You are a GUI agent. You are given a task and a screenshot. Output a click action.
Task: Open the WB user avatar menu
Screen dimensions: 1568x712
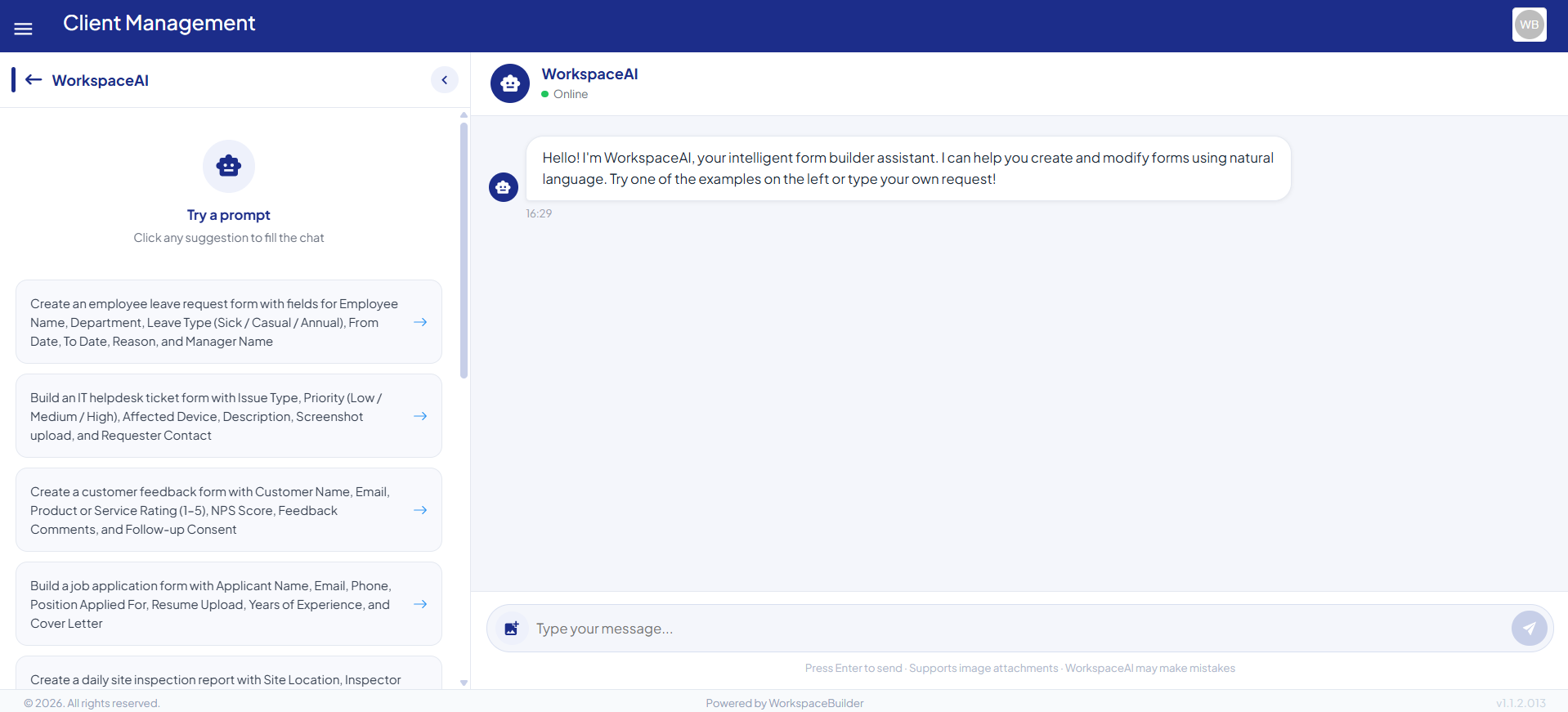click(x=1529, y=25)
